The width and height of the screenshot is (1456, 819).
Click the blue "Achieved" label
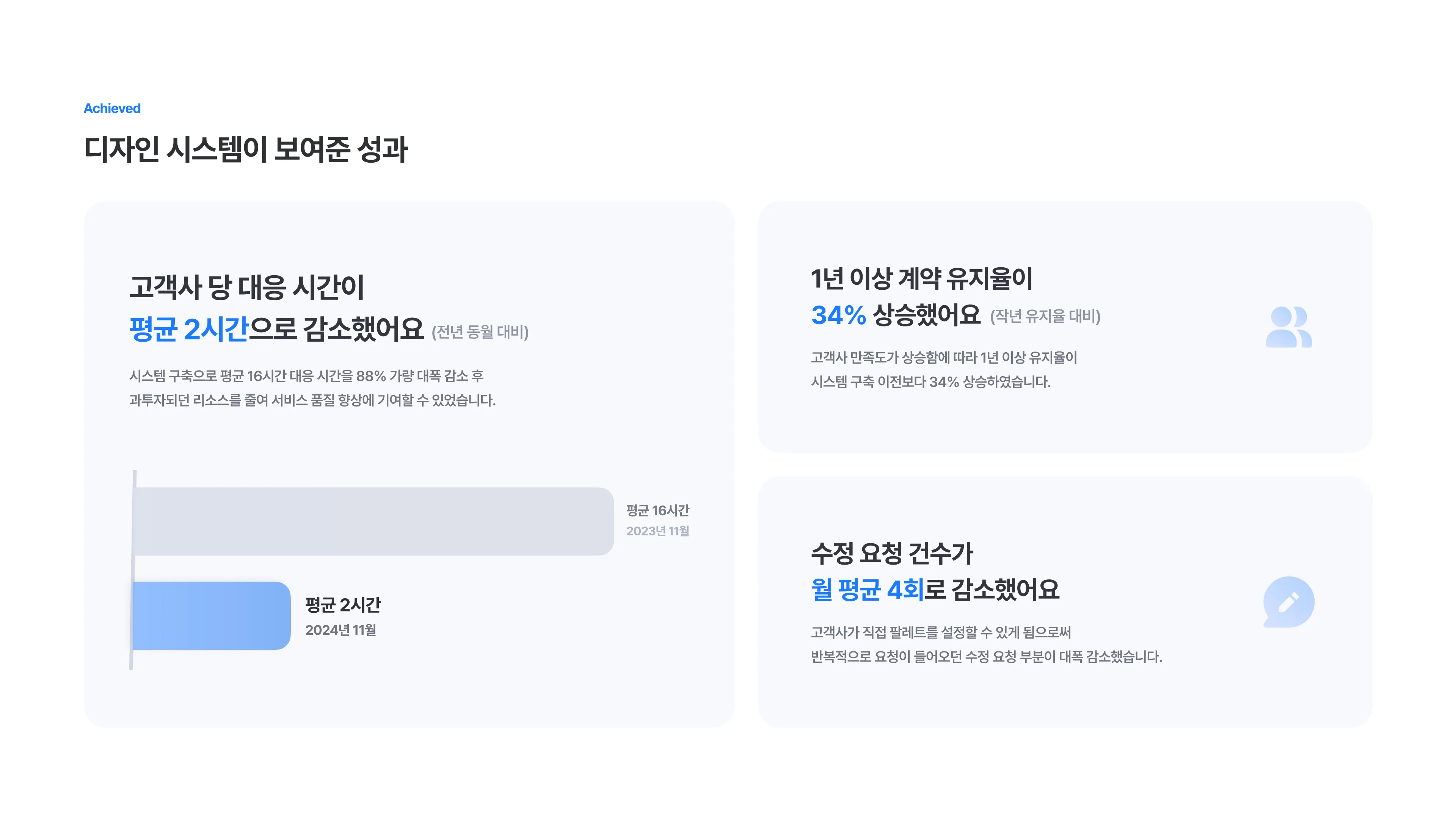point(112,108)
